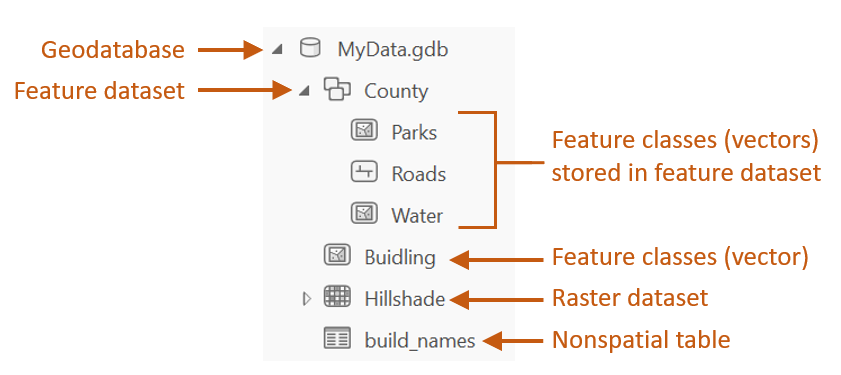This screenshot has width=841, height=375.
Task: Click the Hillshade raster grid icon
Action: 337,297
